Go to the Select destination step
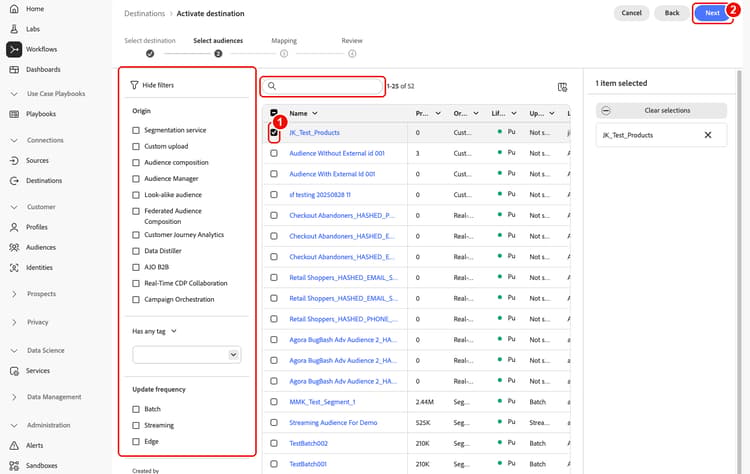 (150, 41)
